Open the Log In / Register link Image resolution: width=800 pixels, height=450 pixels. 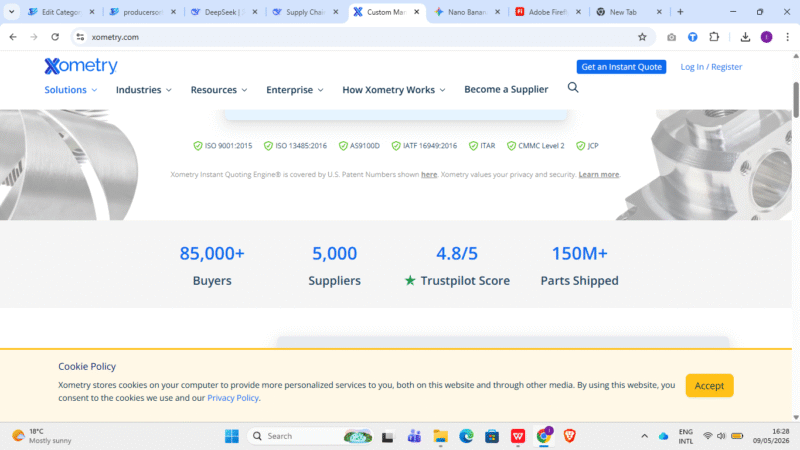(711, 67)
